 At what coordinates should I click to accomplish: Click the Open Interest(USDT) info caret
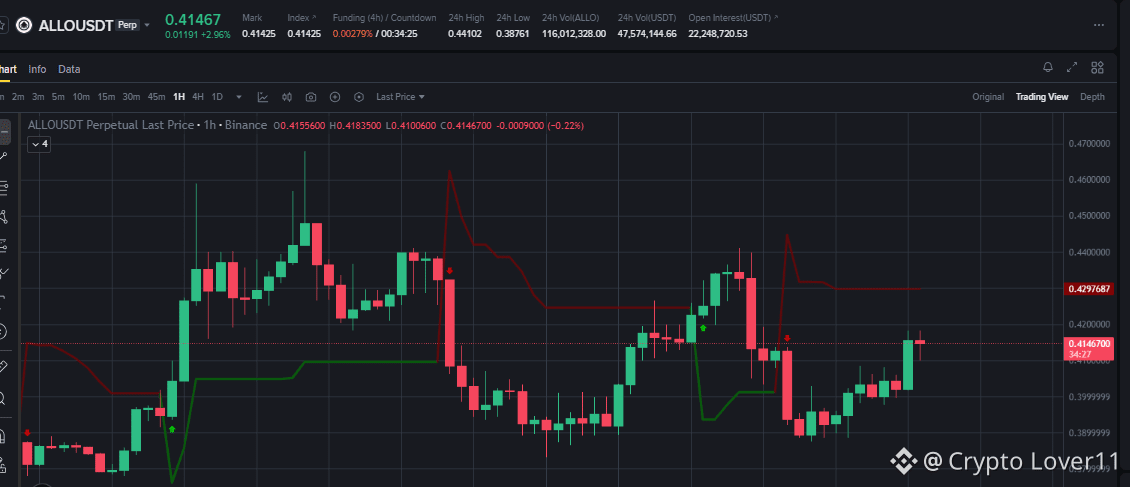[775, 17]
